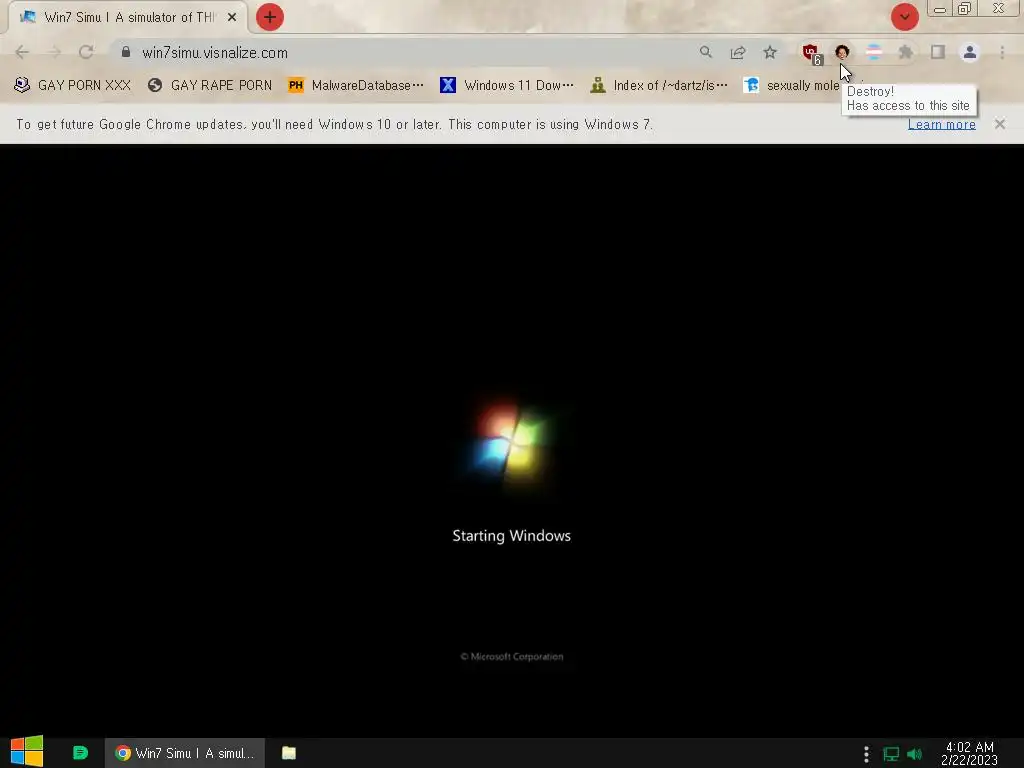Open the volume speaker tray icon
Screen dimensions: 1024x768
point(914,754)
